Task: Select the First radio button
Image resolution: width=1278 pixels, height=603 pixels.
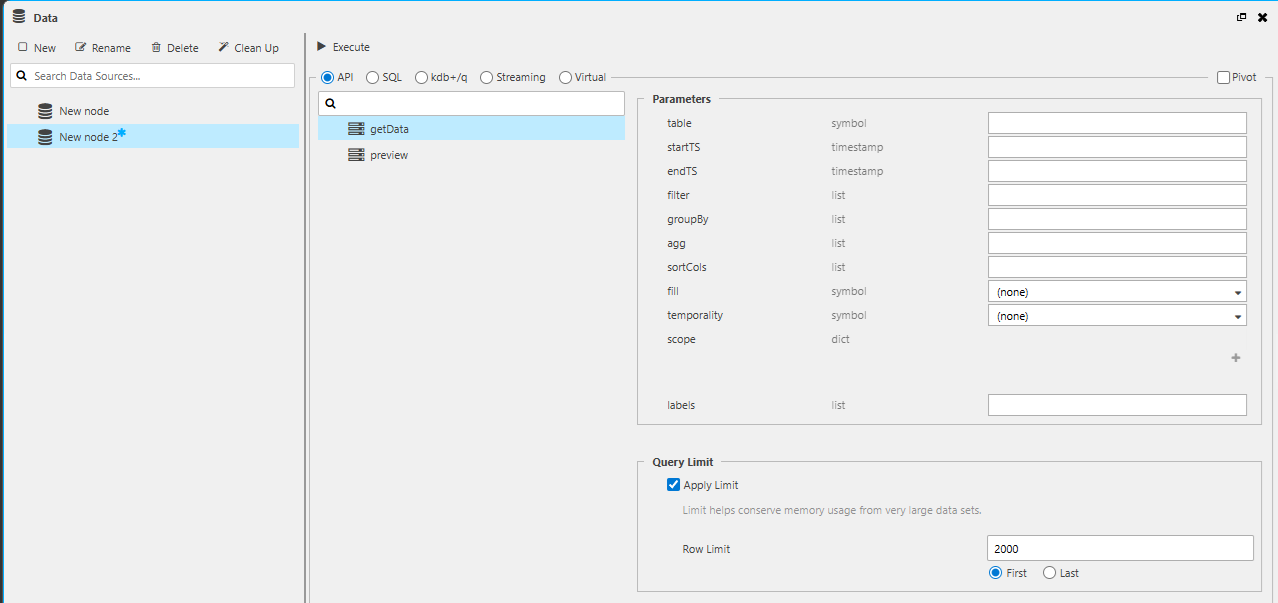Action: 995,573
